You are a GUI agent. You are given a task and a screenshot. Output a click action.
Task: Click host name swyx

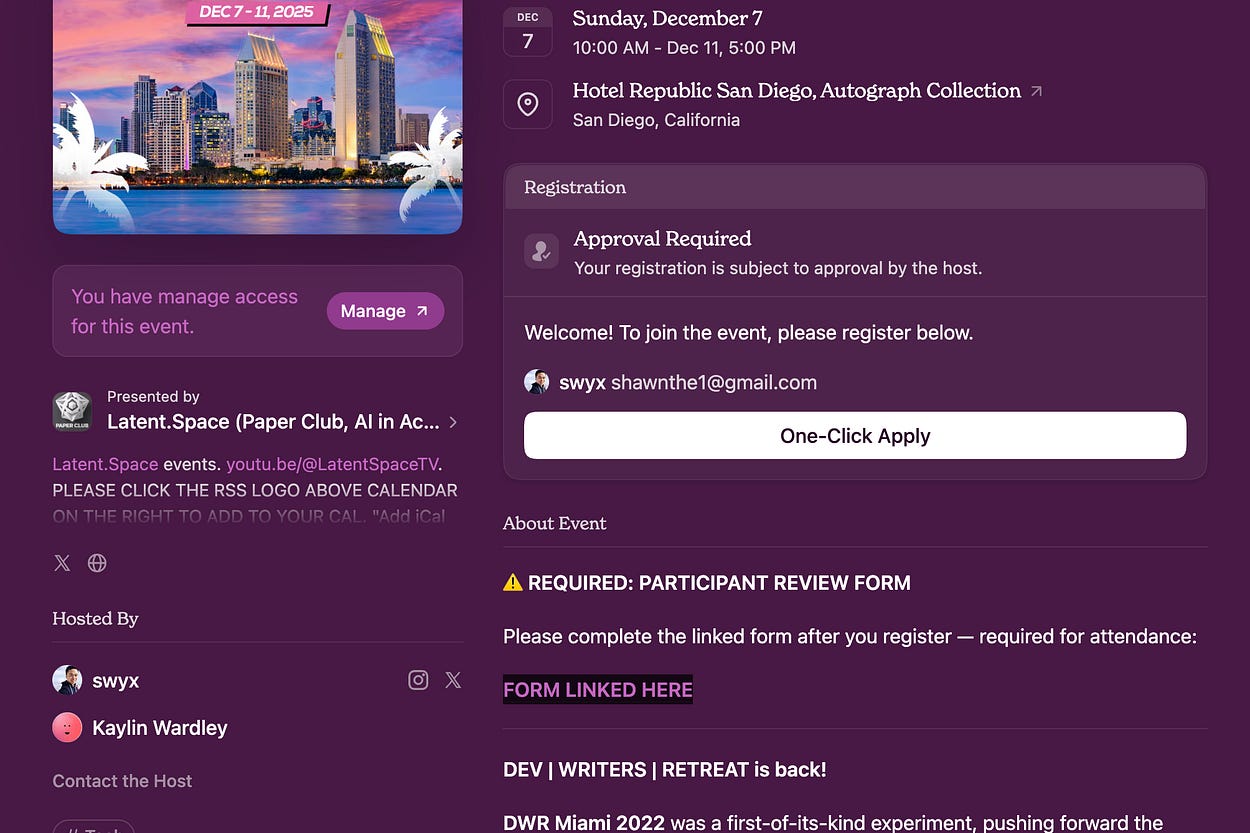point(116,681)
